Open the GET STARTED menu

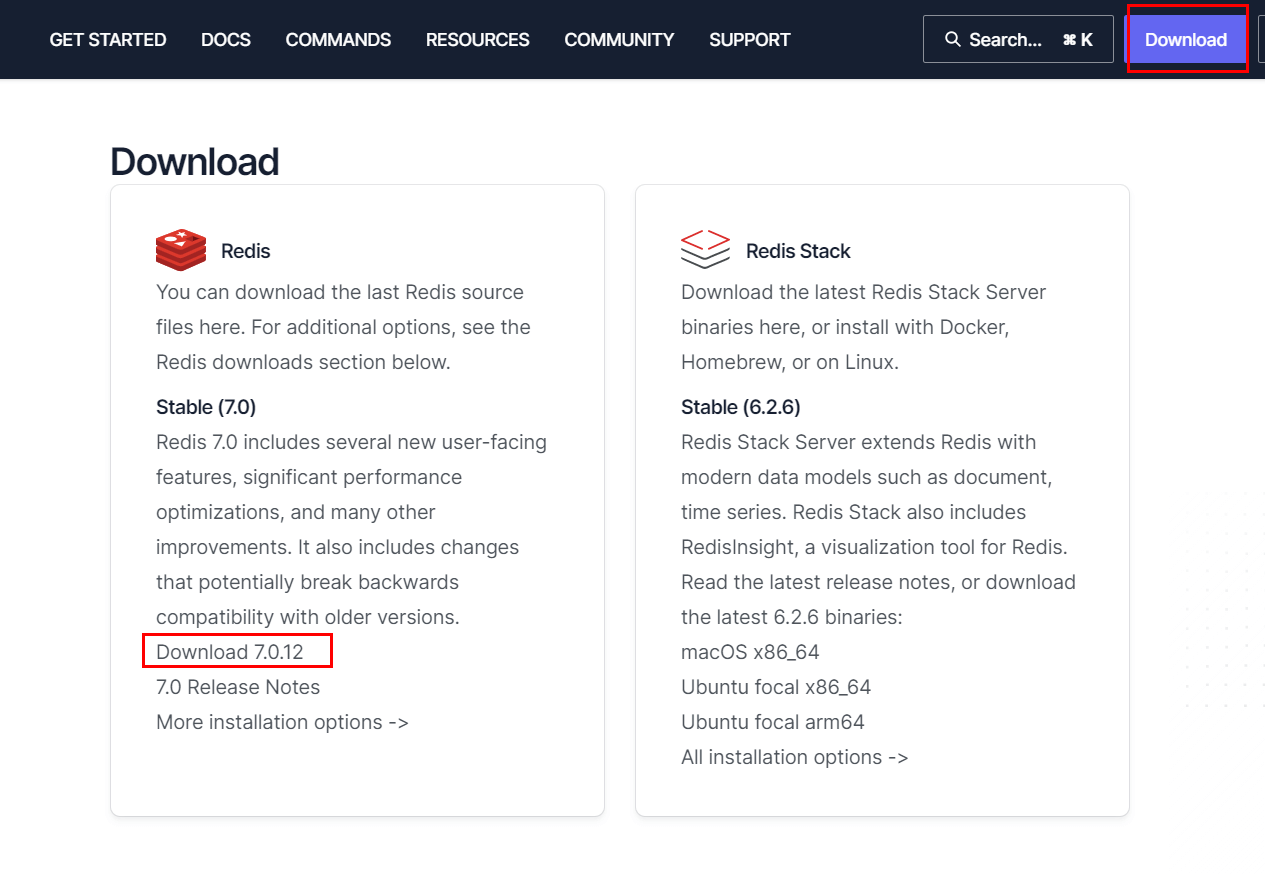click(x=108, y=40)
